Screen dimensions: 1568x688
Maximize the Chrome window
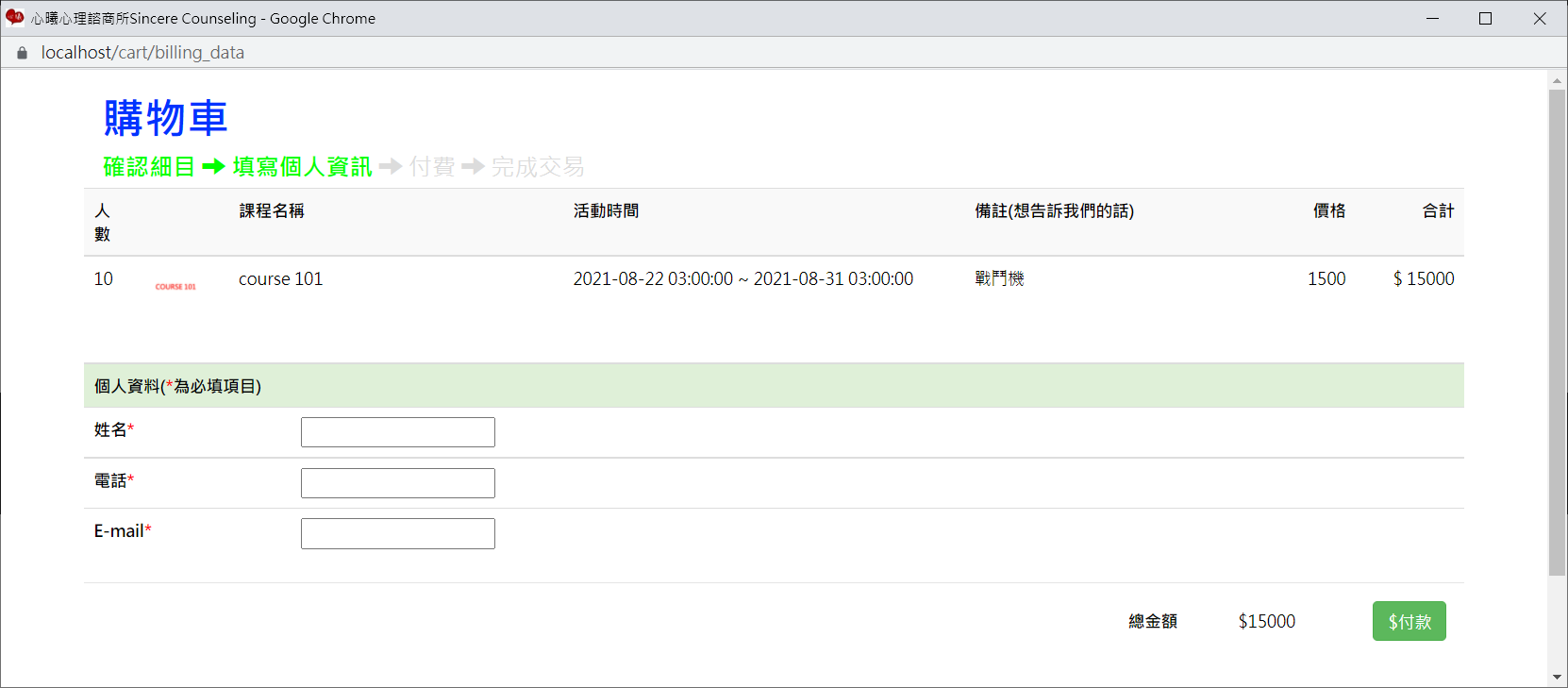[1485, 18]
